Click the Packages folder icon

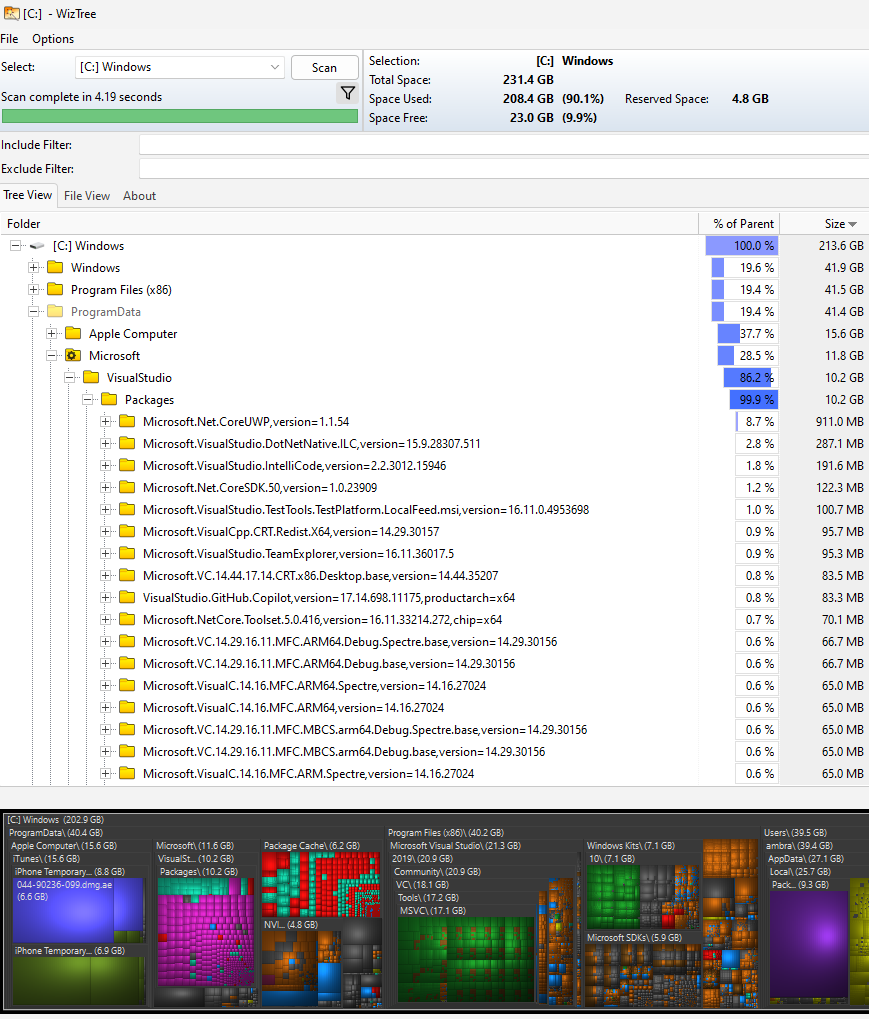(x=109, y=400)
